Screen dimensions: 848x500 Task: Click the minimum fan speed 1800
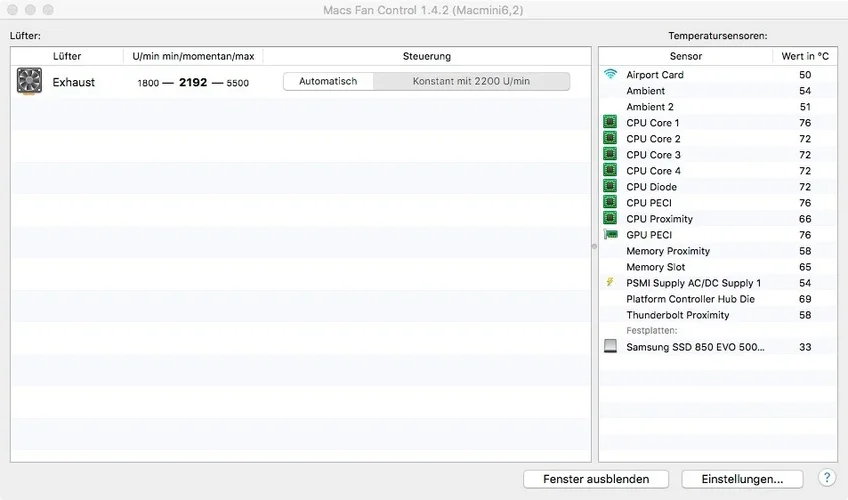click(148, 83)
